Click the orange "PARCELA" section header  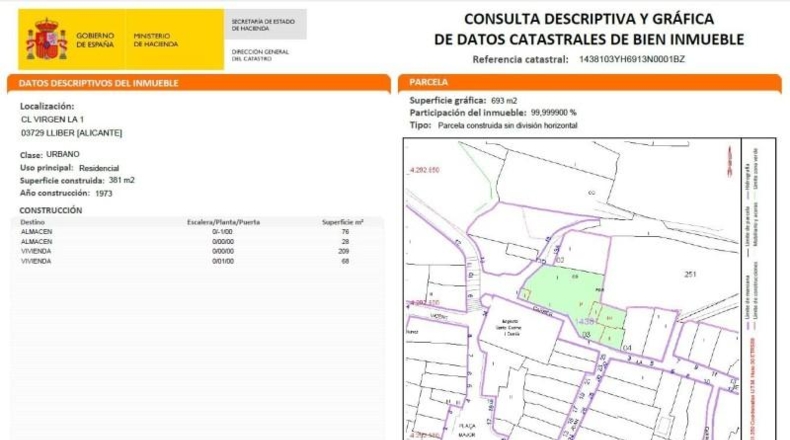point(428,82)
